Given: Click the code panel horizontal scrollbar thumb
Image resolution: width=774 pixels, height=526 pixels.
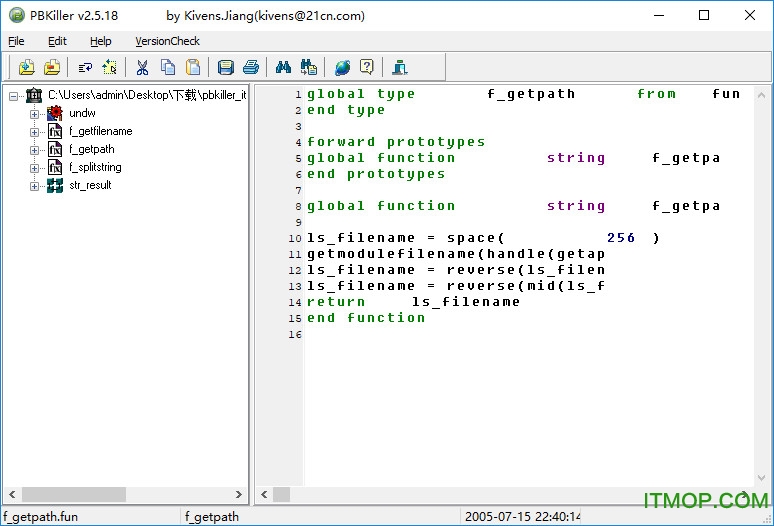Looking at the screenshot, I should pos(281,494).
